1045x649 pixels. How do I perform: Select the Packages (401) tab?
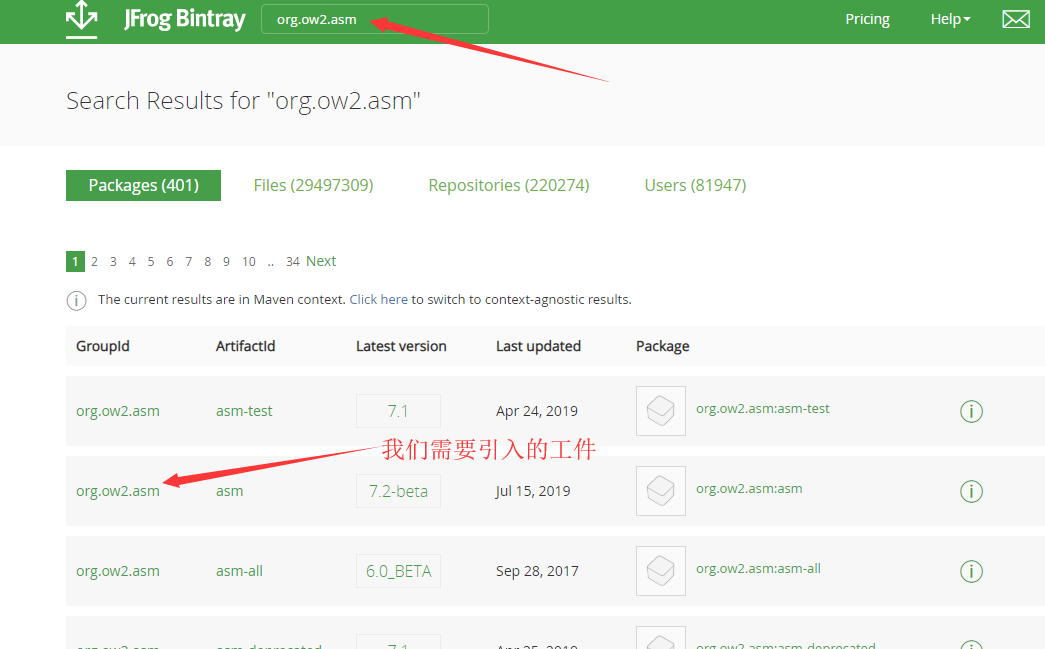[143, 185]
